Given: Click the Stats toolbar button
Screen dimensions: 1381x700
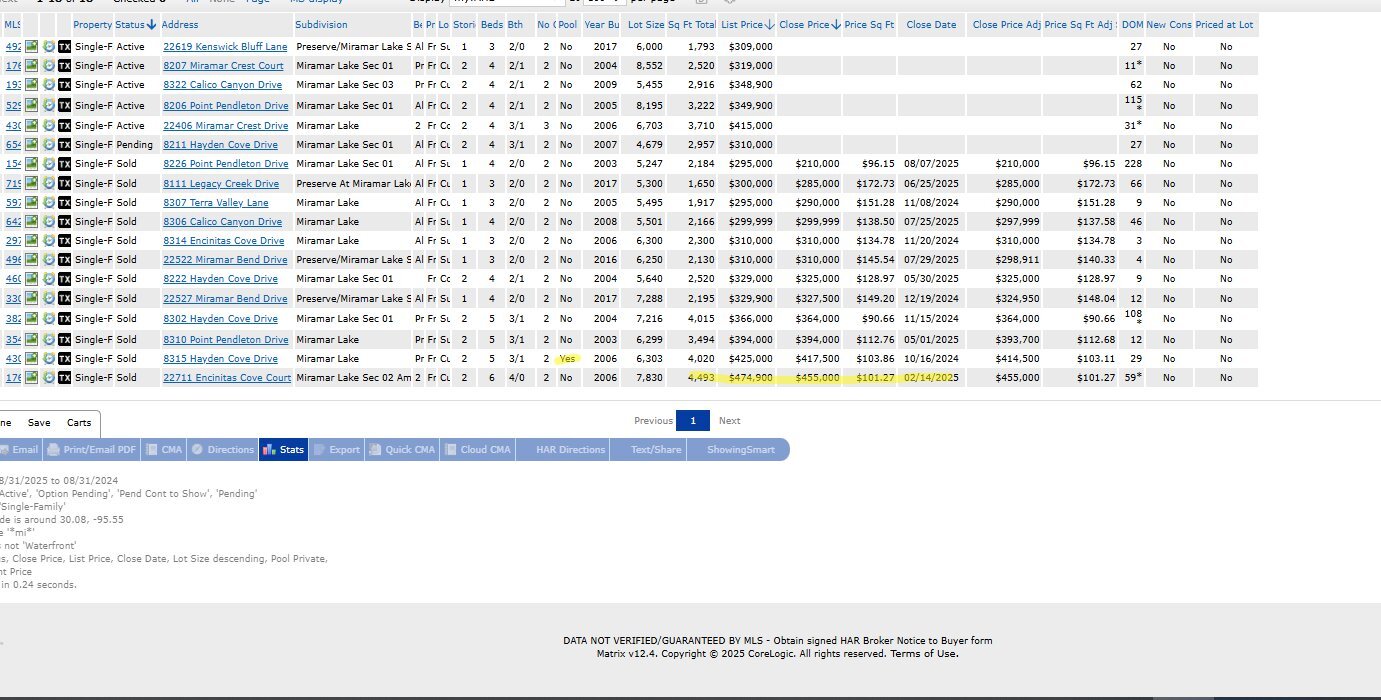Looking at the screenshot, I should point(283,450).
